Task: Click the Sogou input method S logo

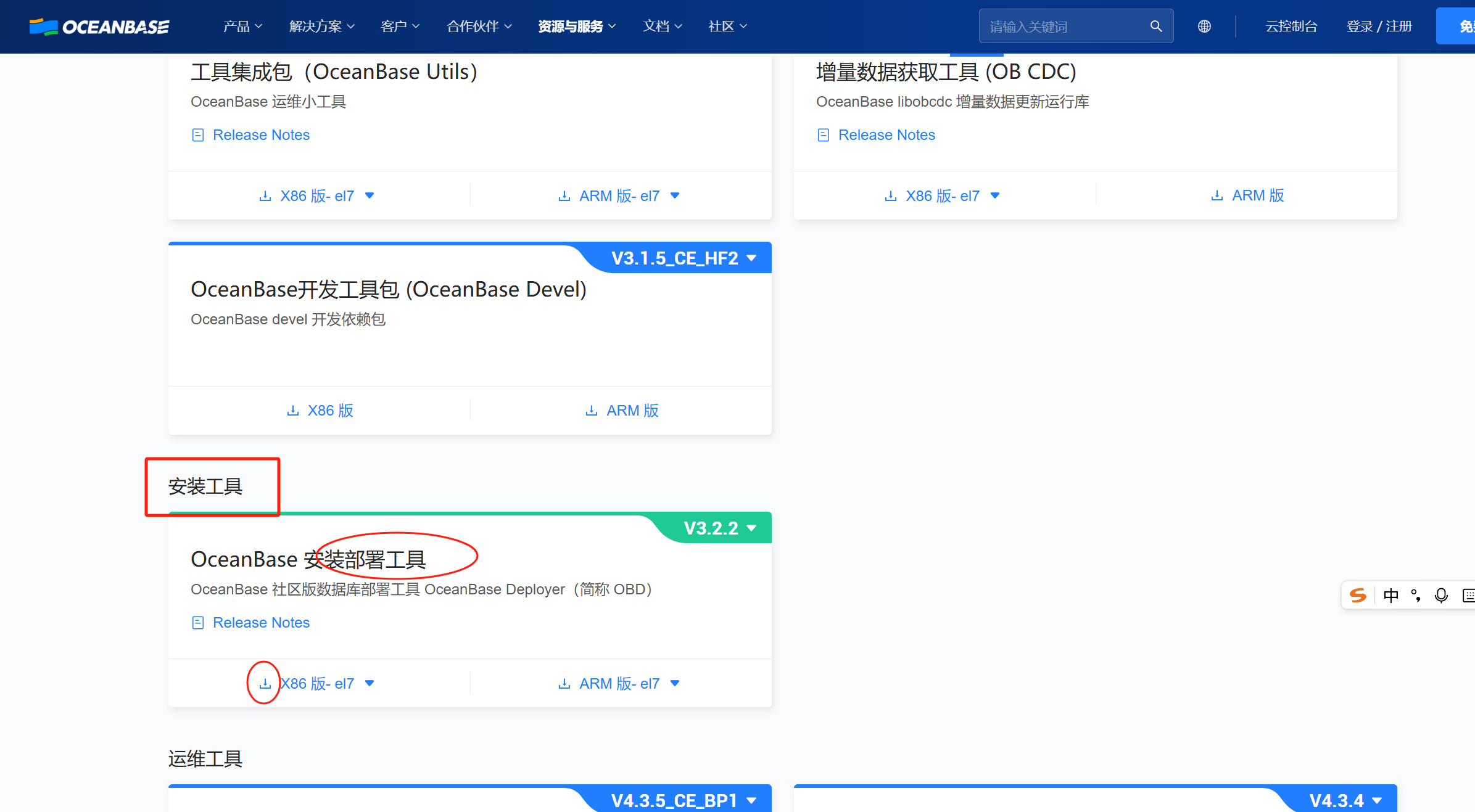Action: click(1358, 595)
